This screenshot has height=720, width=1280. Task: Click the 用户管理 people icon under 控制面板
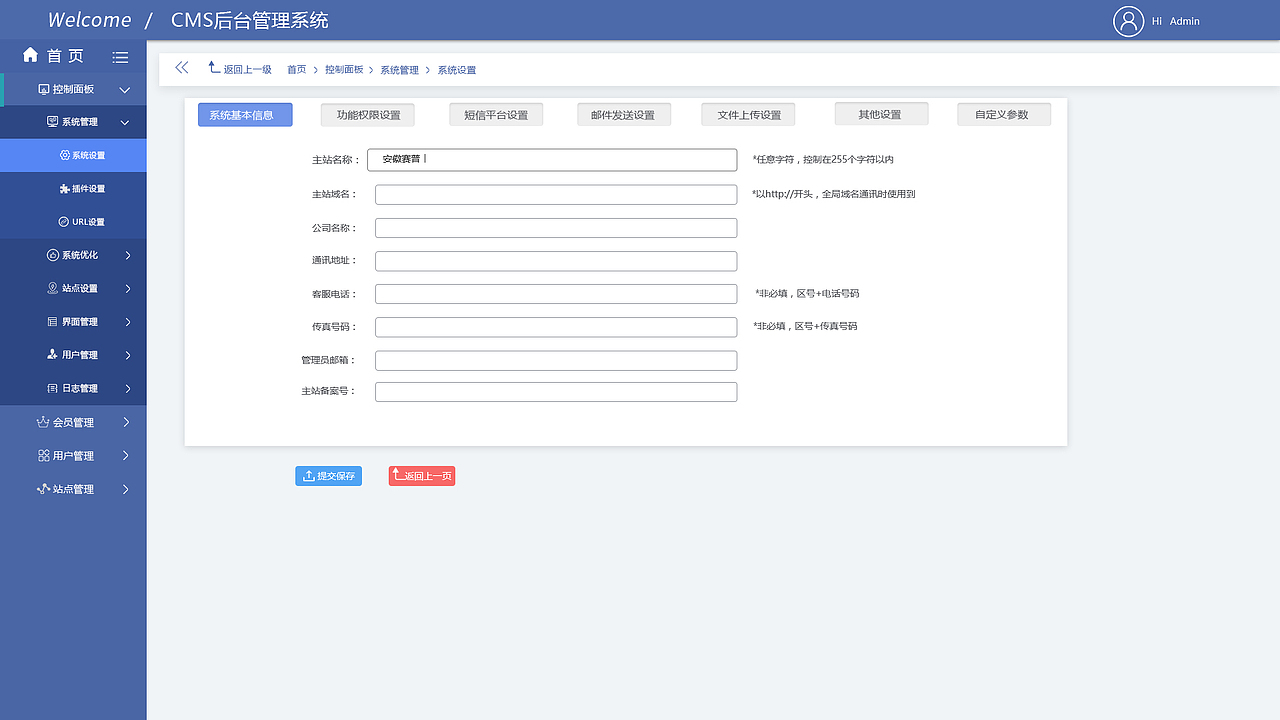point(53,355)
